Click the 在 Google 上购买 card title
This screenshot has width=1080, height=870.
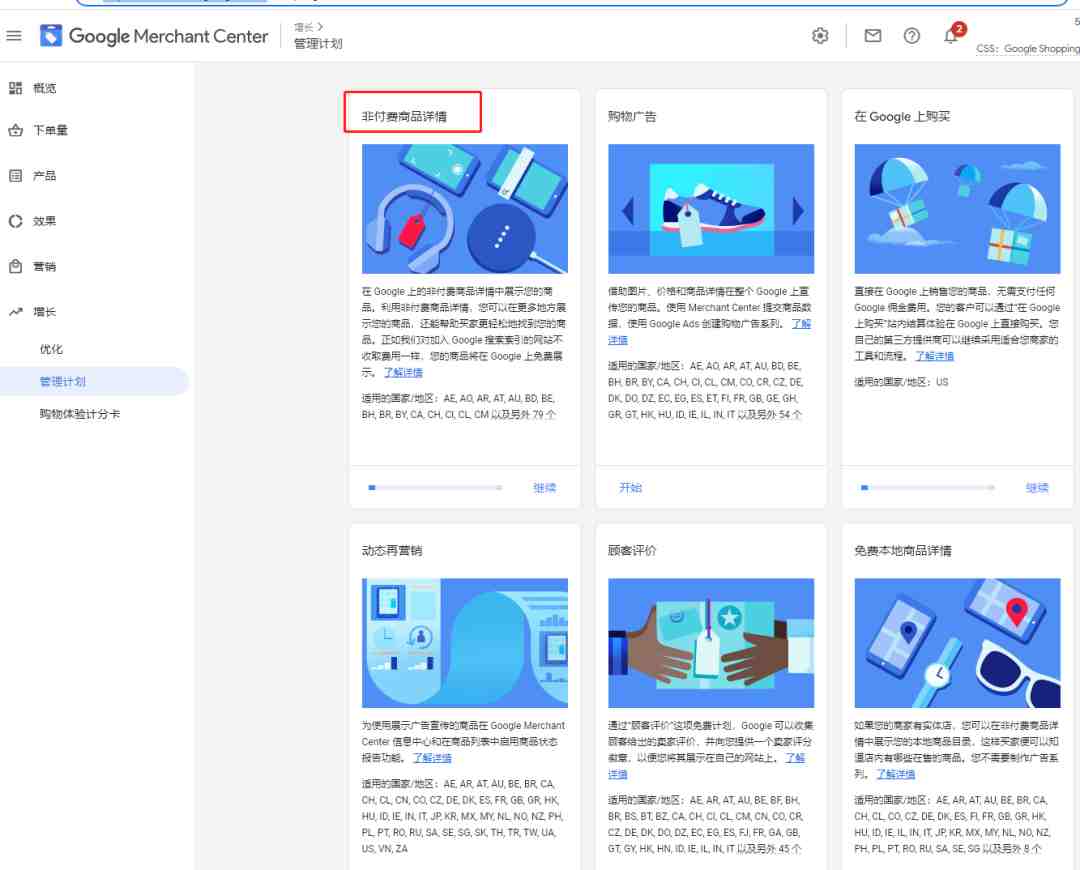[x=902, y=116]
